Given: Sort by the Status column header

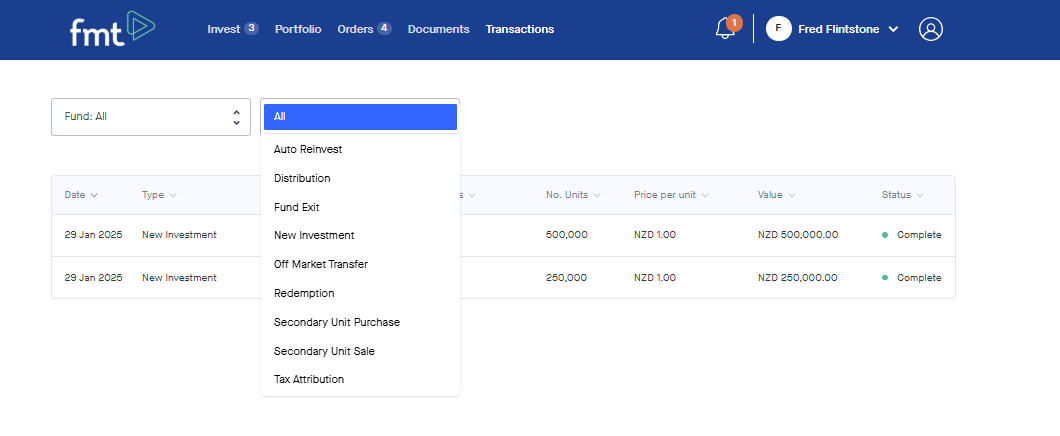Looking at the screenshot, I should point(902,195).
